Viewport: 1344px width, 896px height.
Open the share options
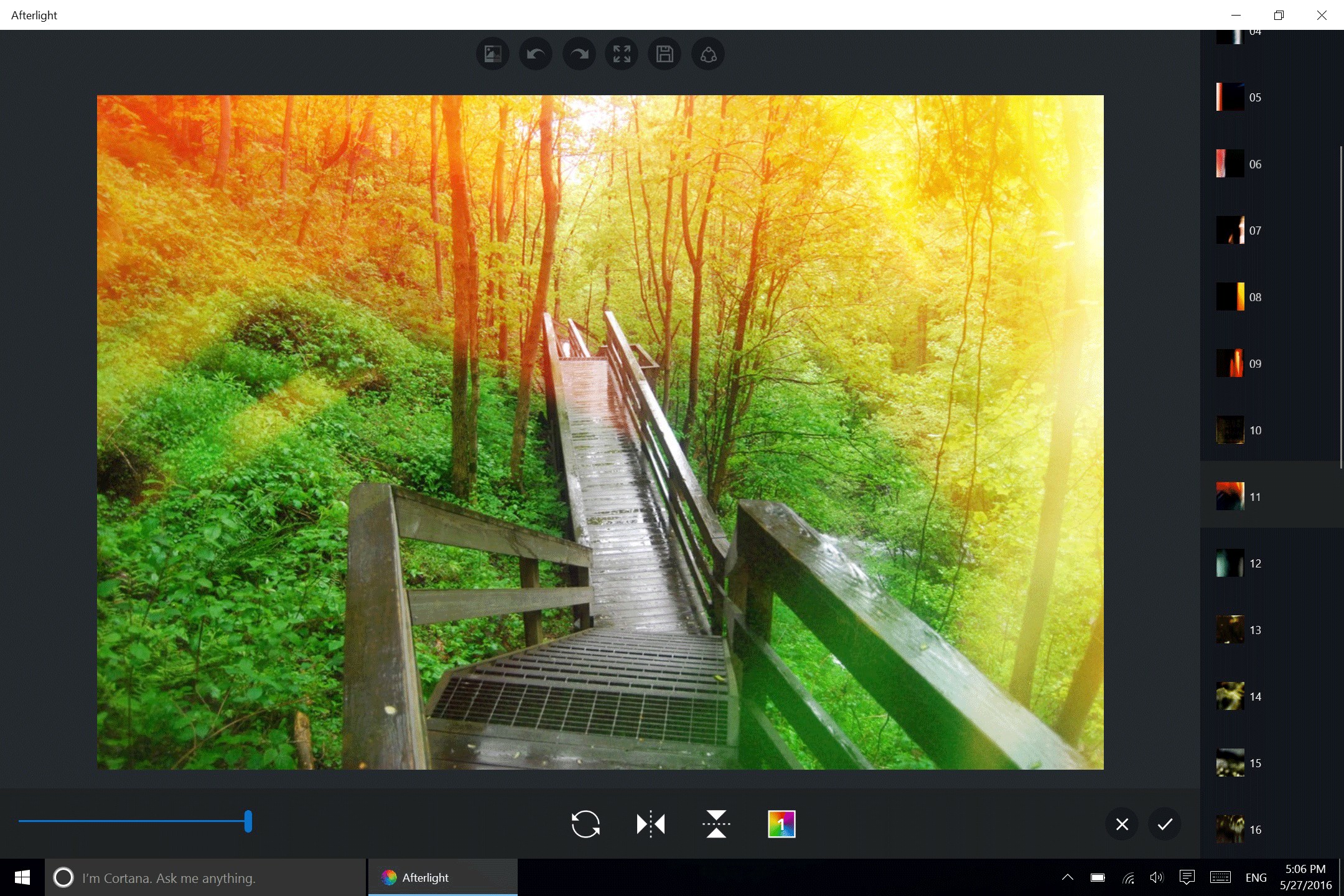707,54
